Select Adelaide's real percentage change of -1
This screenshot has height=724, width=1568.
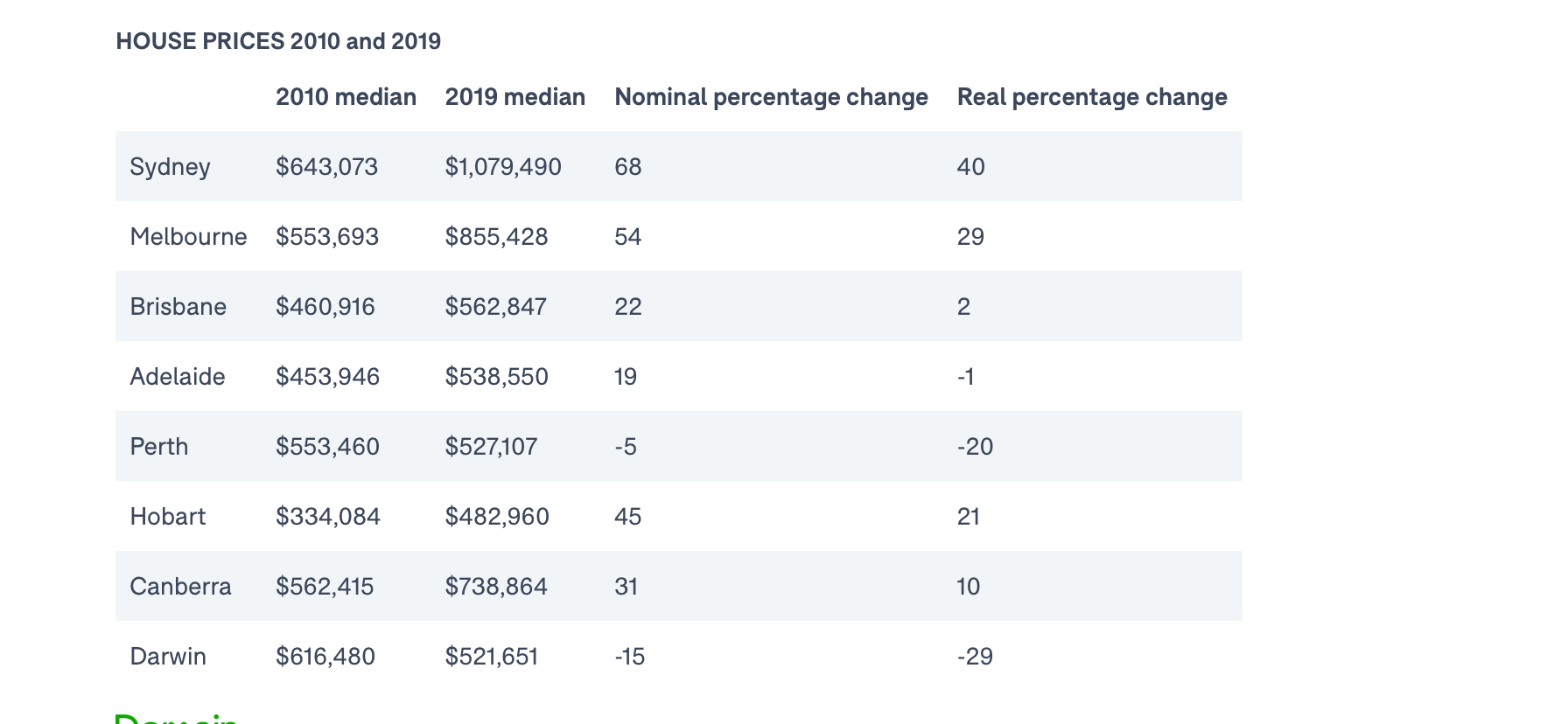pos(965,376)
